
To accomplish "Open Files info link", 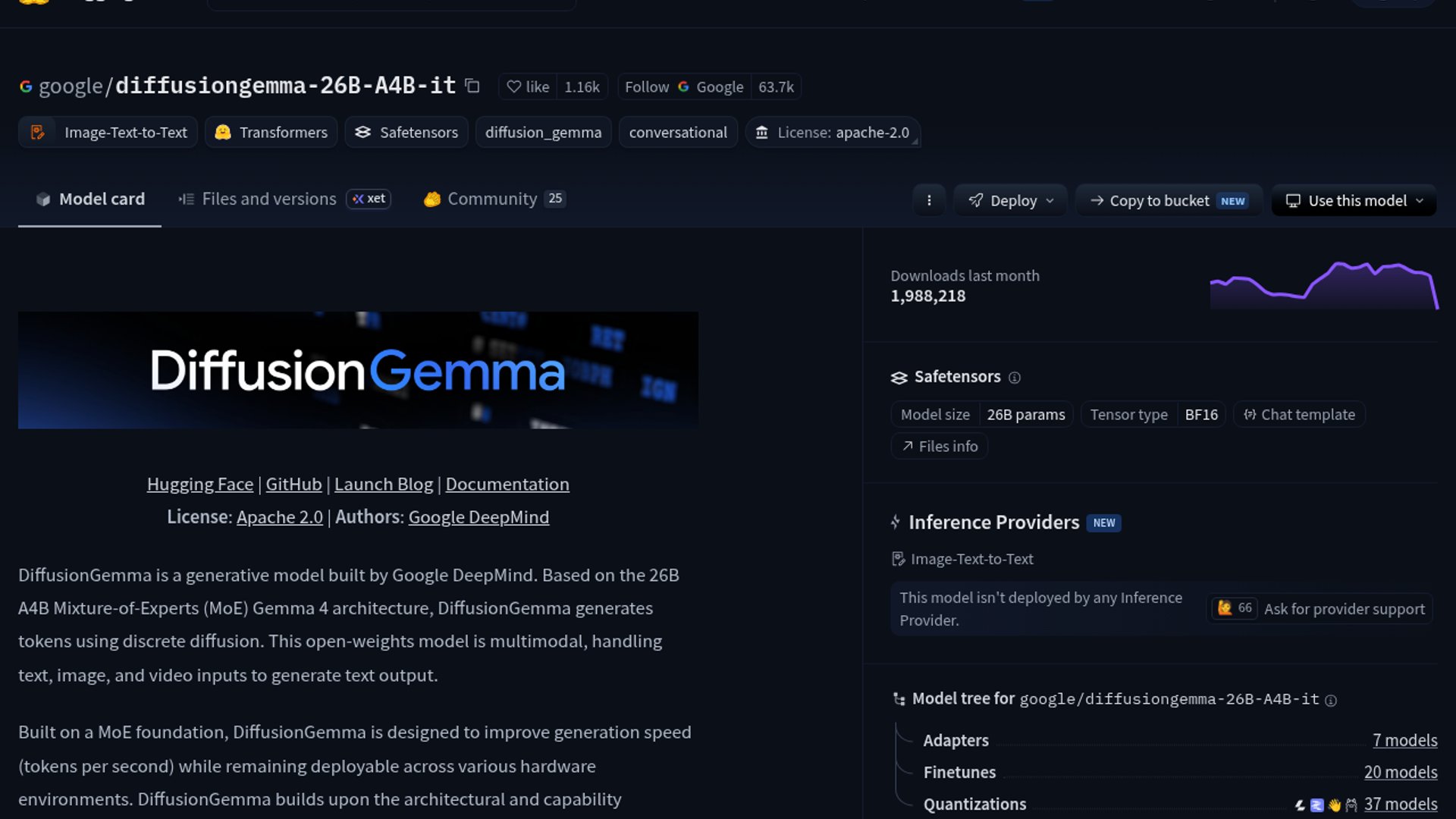I will [939, 446].
